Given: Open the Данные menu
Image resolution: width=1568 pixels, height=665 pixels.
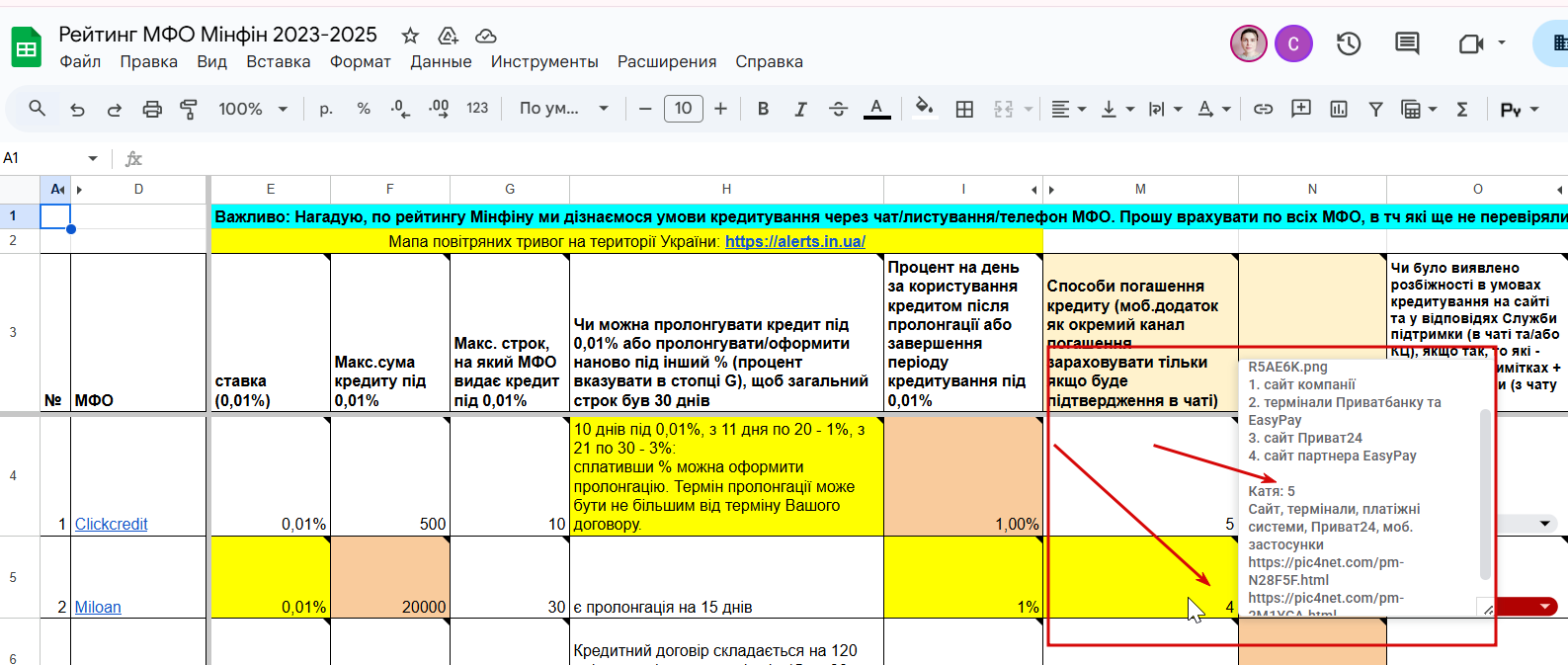Looking at the screenshot, I should (441, 61).
